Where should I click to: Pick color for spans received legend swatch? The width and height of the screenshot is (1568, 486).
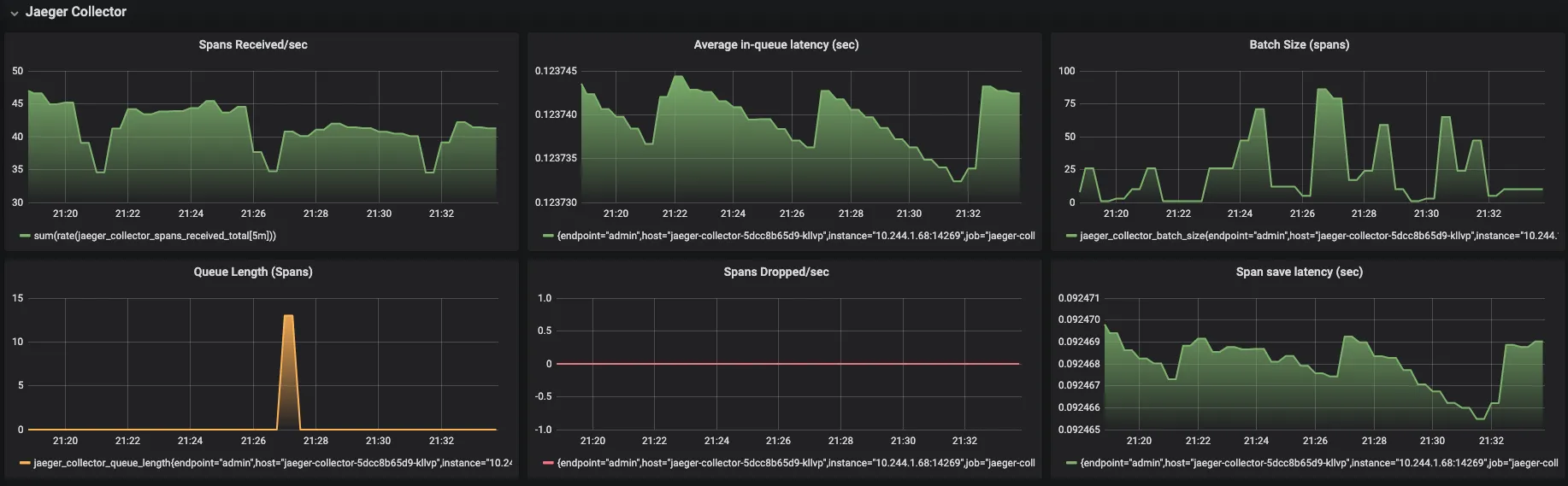25,236
